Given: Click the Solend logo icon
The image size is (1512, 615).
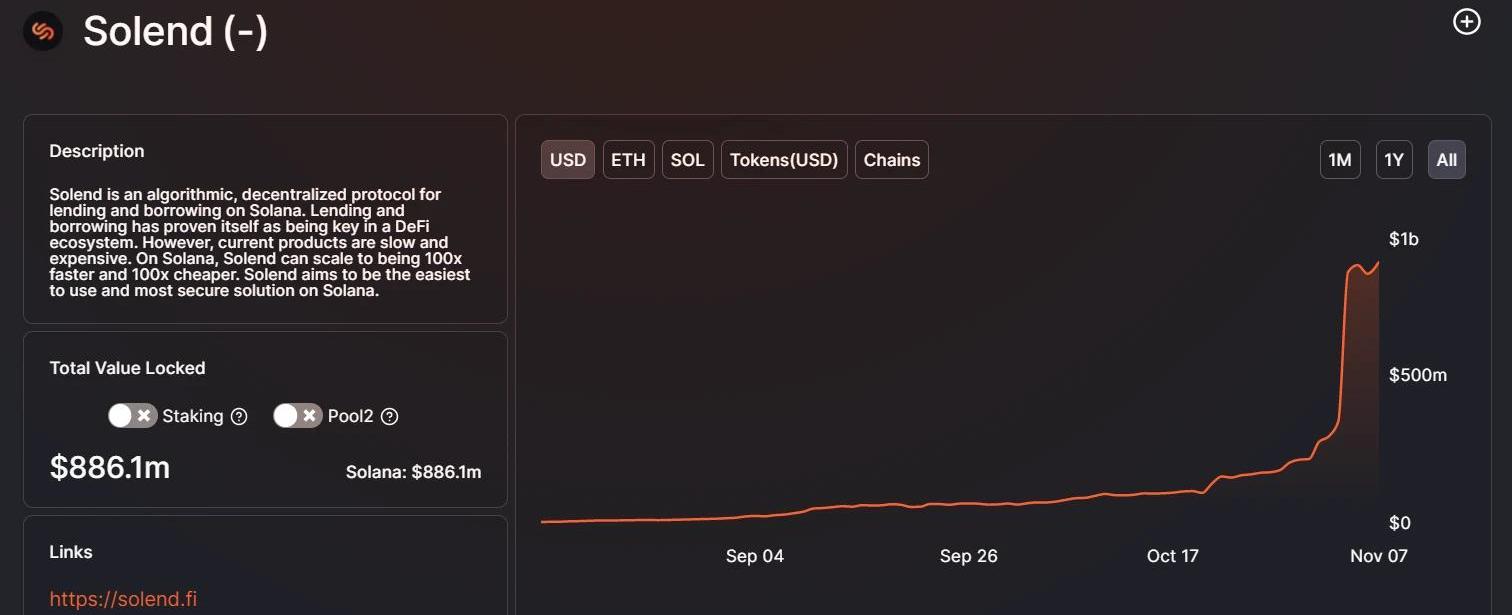Looking at the screenshot, I should pyautogui.click(x=43, y=32).
